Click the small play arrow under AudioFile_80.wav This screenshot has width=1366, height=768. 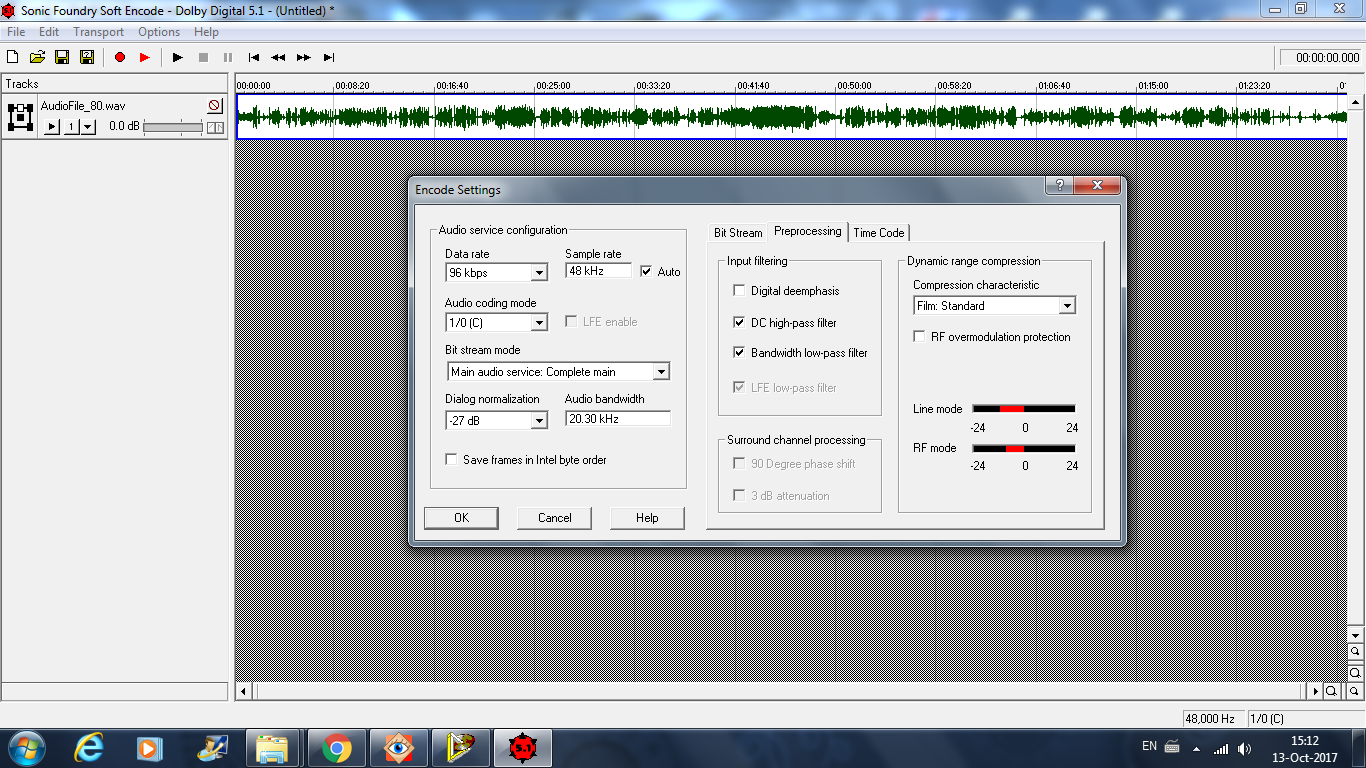pyautogui.click(x=52, y=127)
